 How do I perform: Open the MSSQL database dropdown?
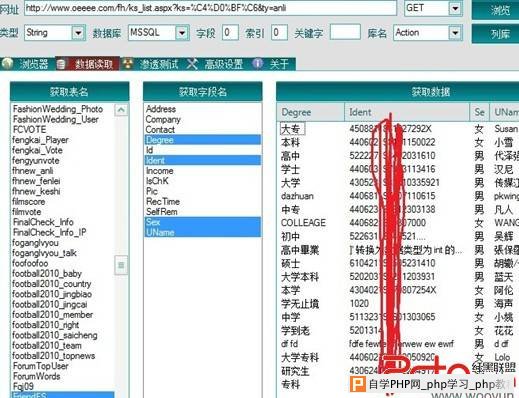(x=182, y=33)
